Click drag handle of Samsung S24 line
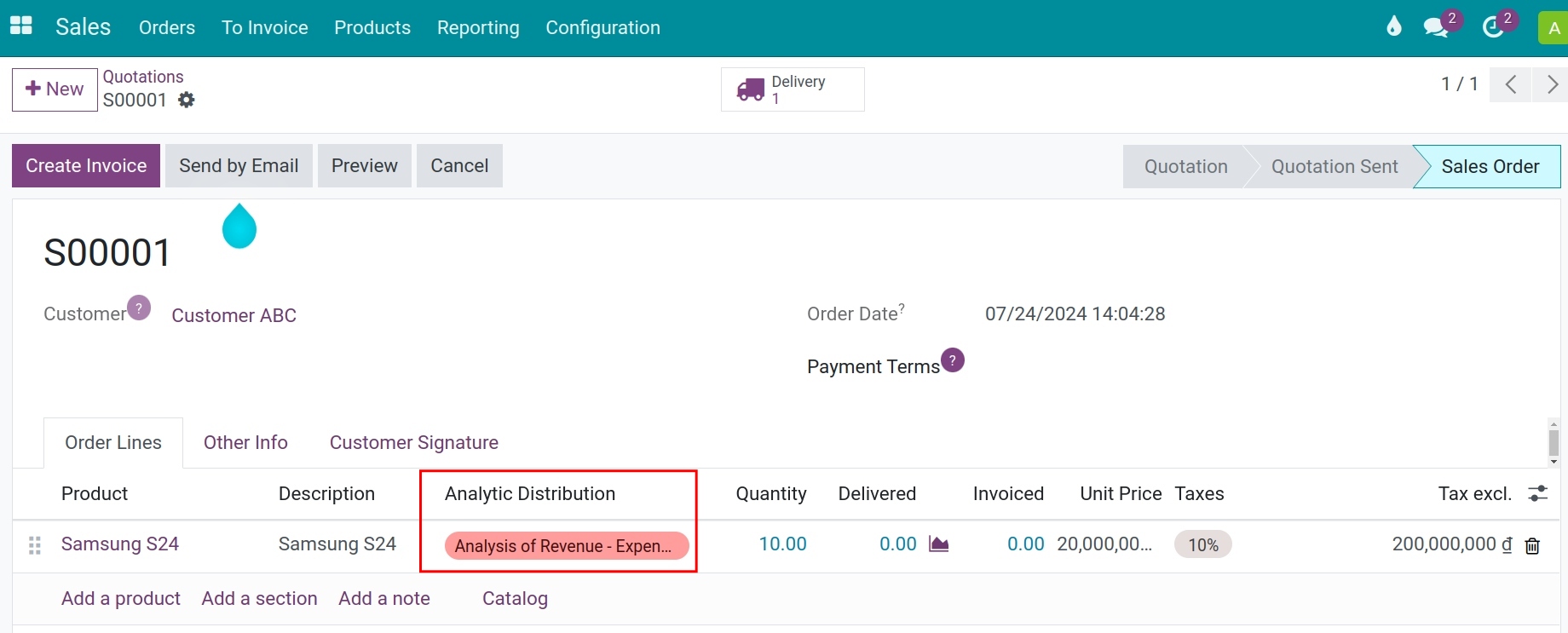This screenshot has height=633, width=1568. point(35,545)
